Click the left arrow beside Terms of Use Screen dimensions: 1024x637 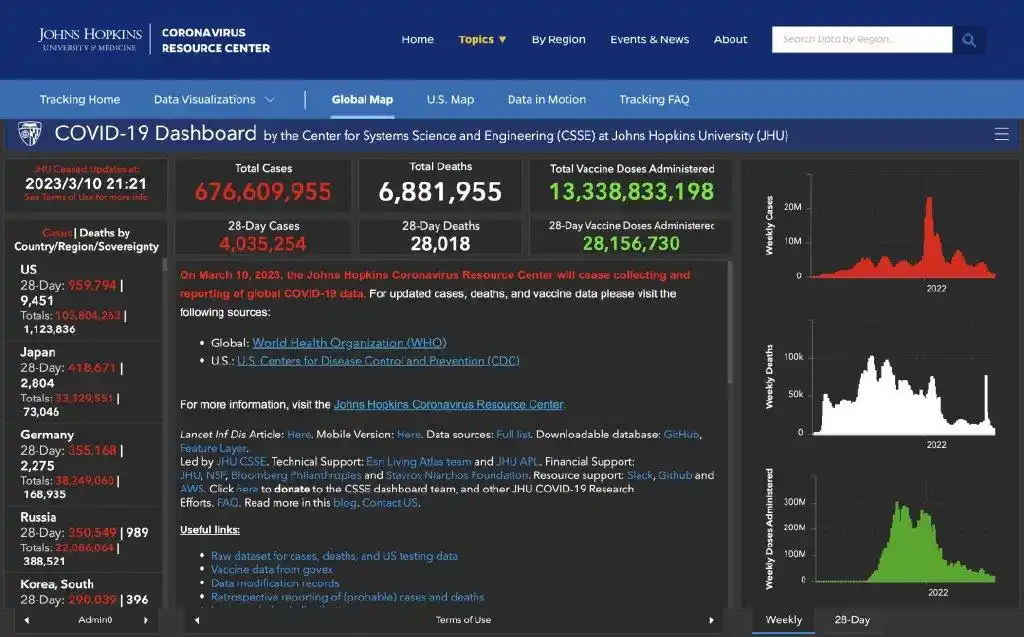[x=197, y=620]
